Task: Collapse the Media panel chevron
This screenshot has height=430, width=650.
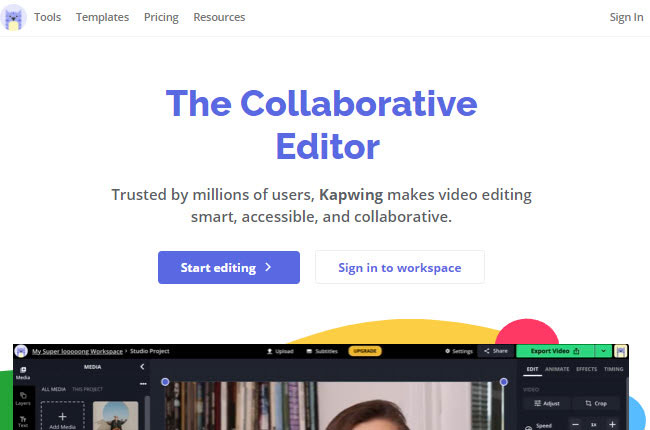Action: 142,367
